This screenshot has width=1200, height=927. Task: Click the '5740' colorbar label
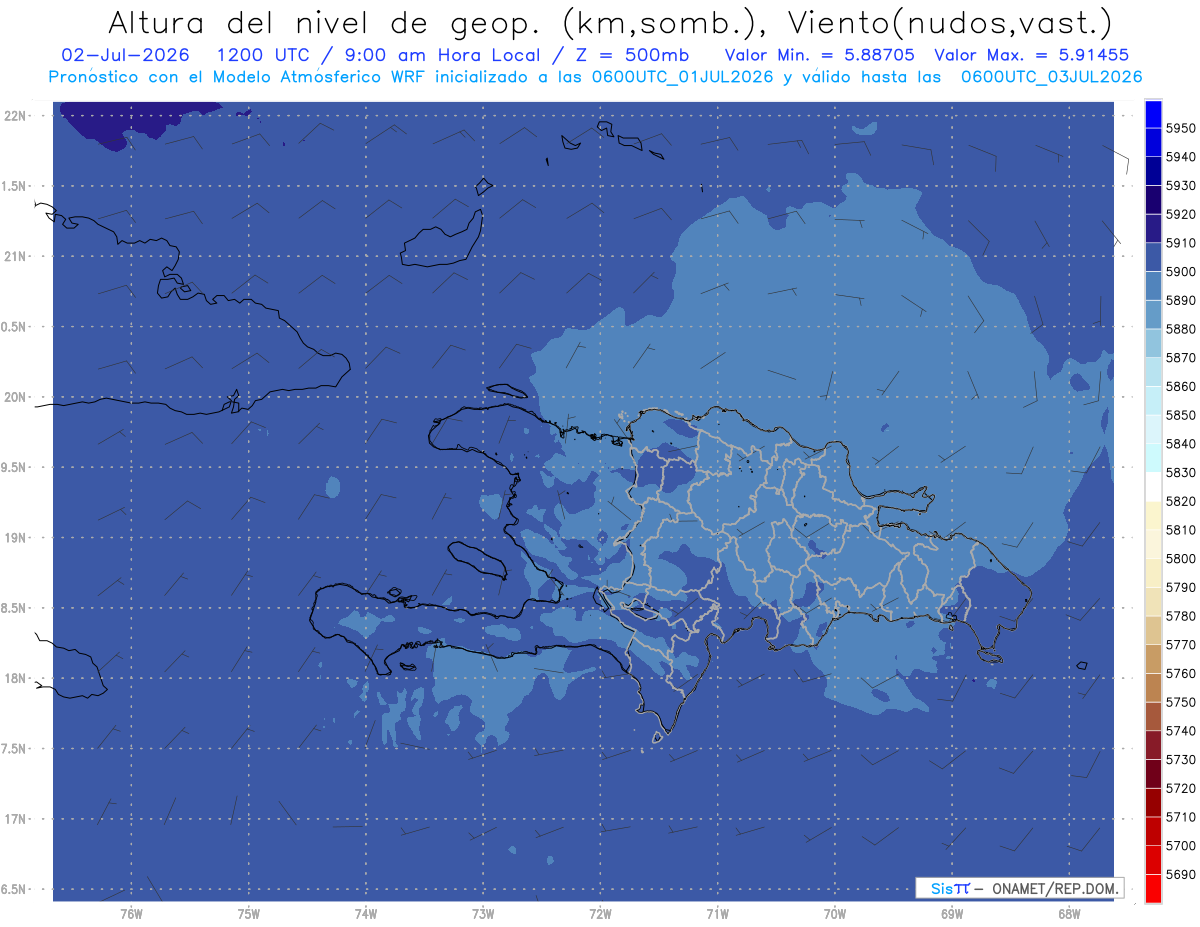[1181, 731]
